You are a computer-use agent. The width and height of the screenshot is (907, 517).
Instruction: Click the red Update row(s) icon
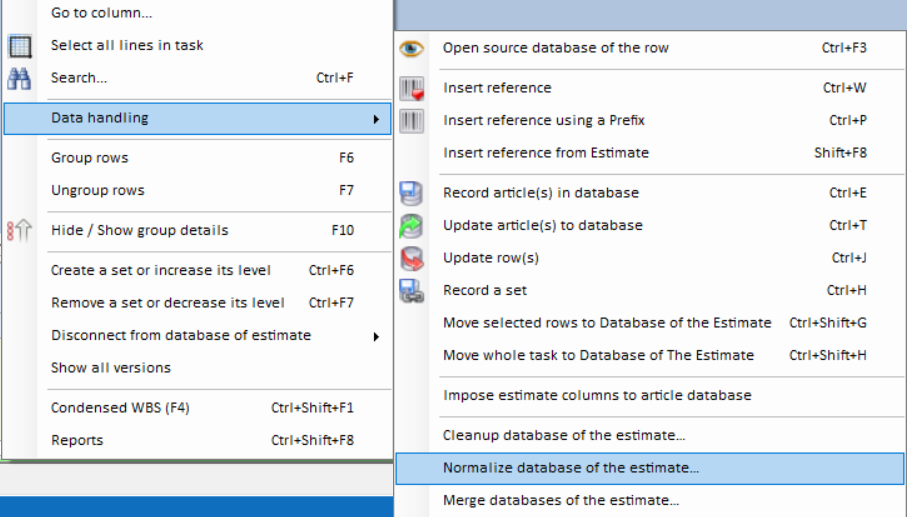411,259
